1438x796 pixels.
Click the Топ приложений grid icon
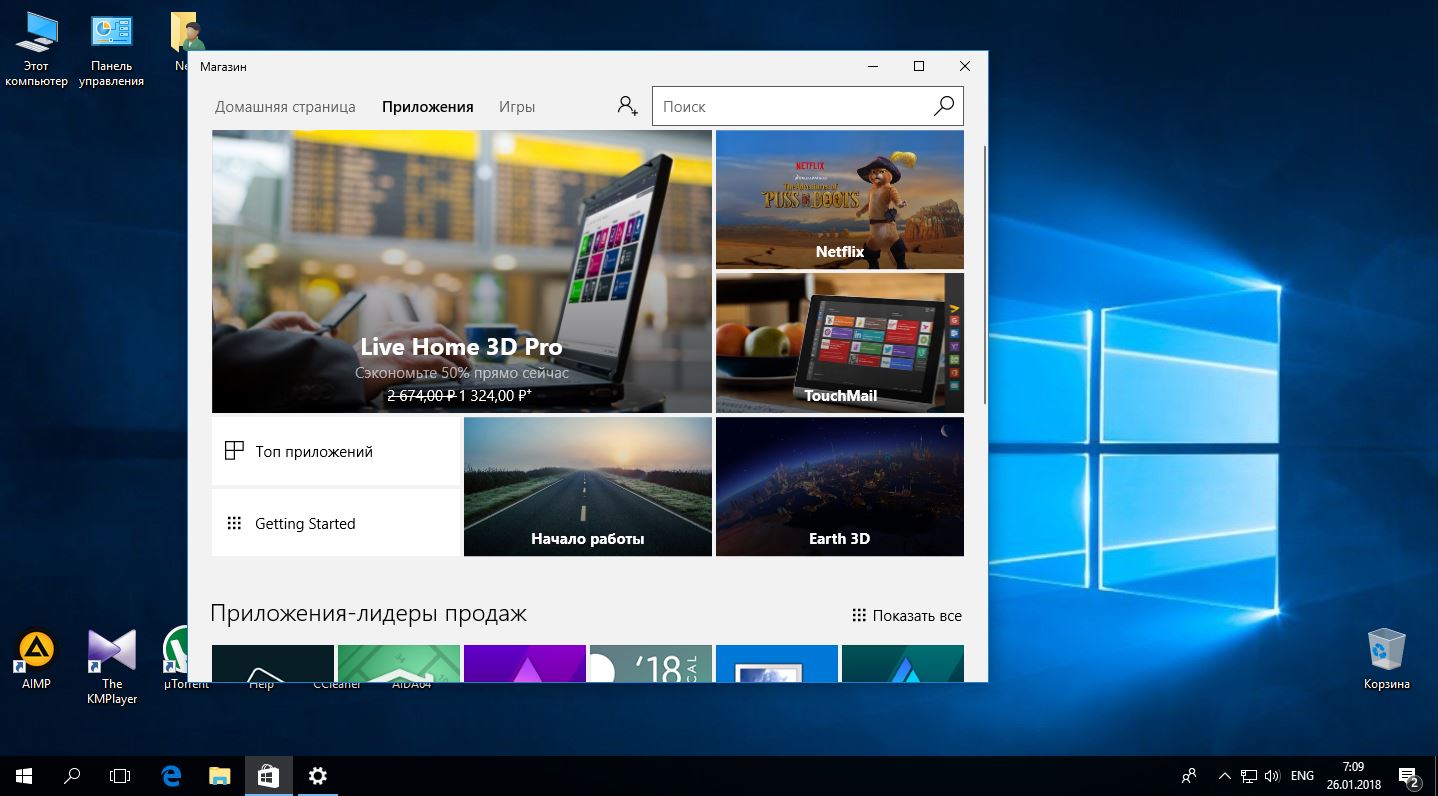(x=234, y=451)
